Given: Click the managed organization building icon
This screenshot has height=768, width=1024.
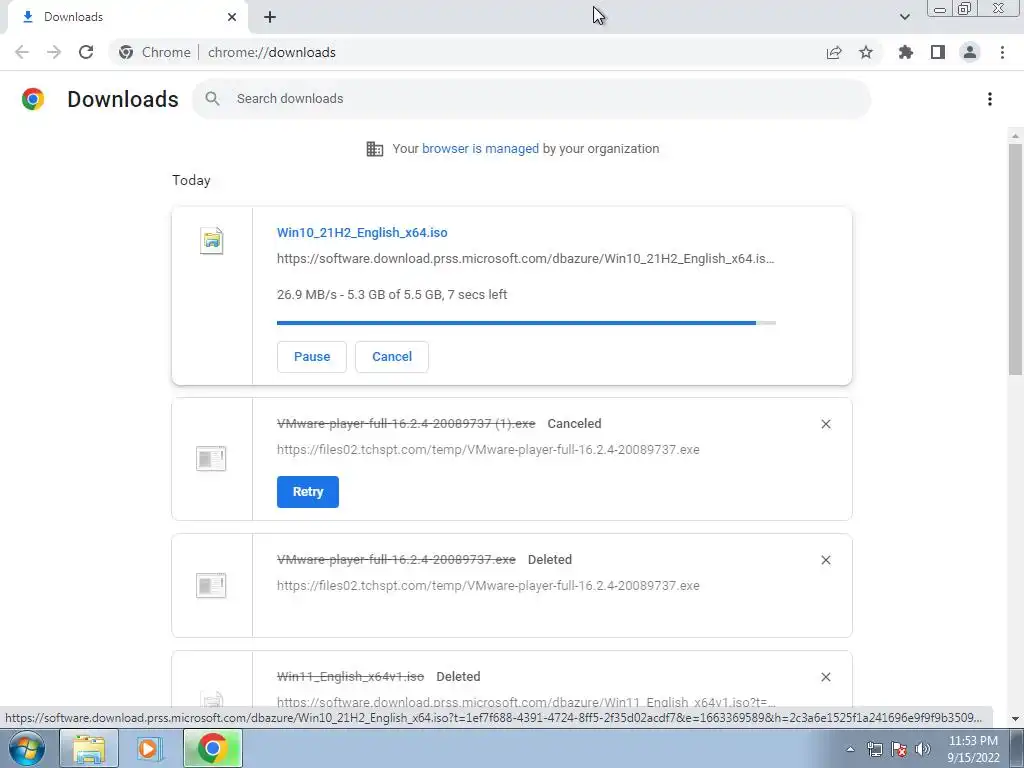Looking at the screenshot, I should (x=375, y=149).
